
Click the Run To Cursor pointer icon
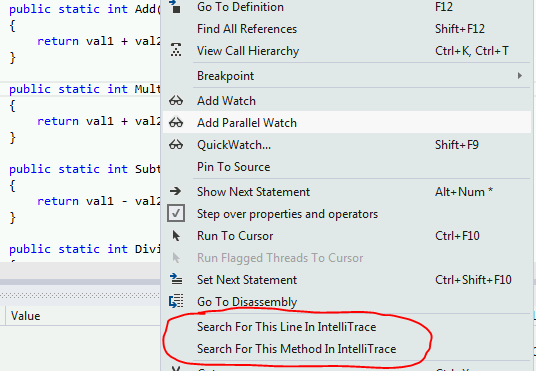tap(176, 236)
